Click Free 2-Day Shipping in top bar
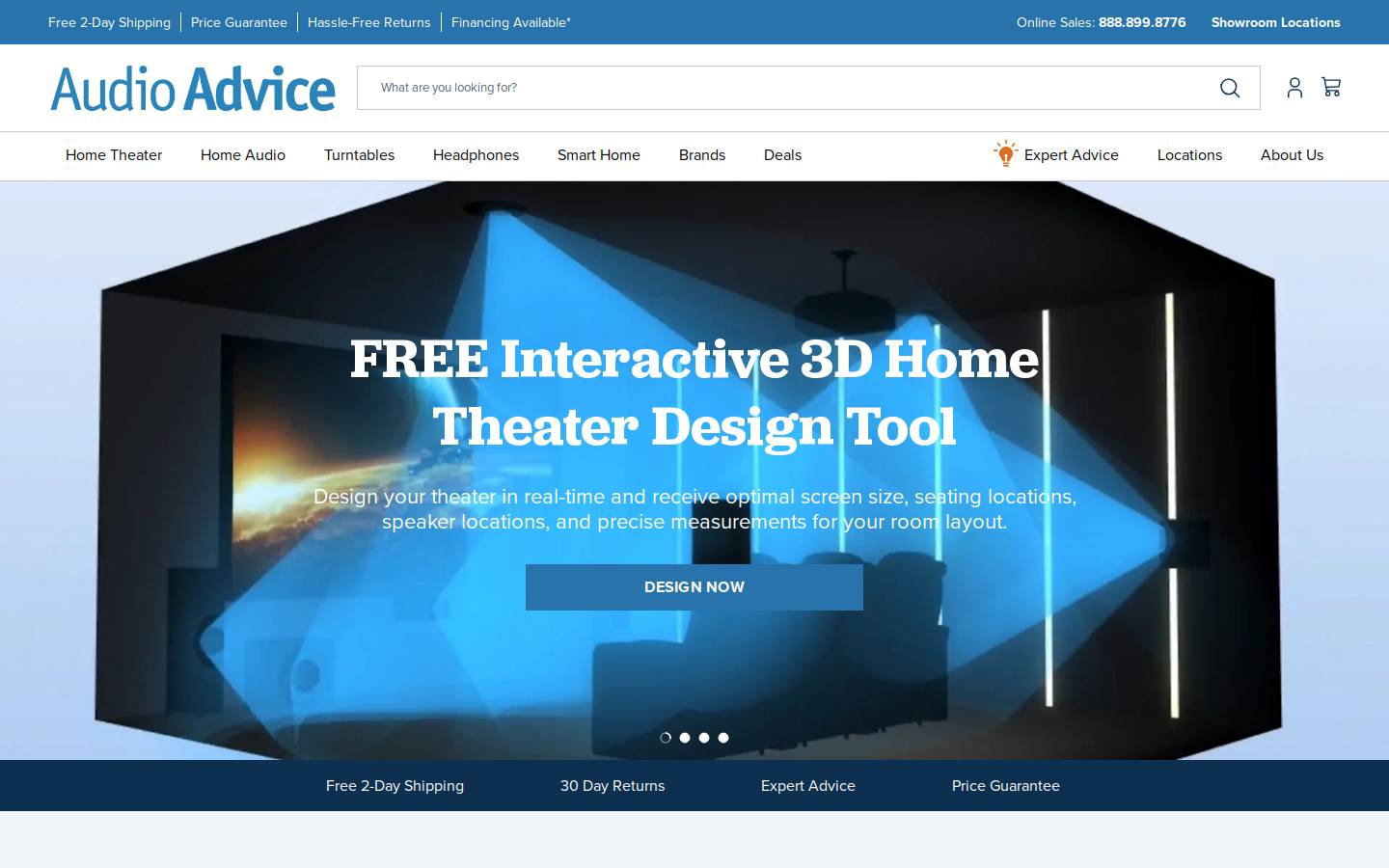This screenshot has height=868, width=1389. click(x=109, y=22)
